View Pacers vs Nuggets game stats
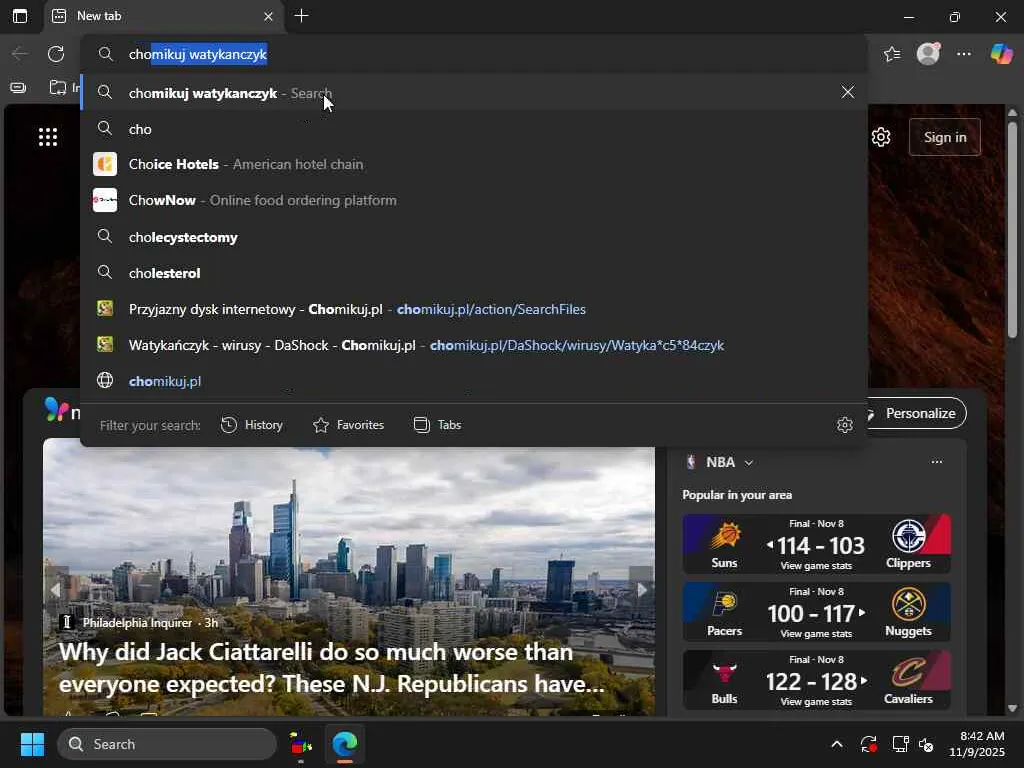 [816, 633]
